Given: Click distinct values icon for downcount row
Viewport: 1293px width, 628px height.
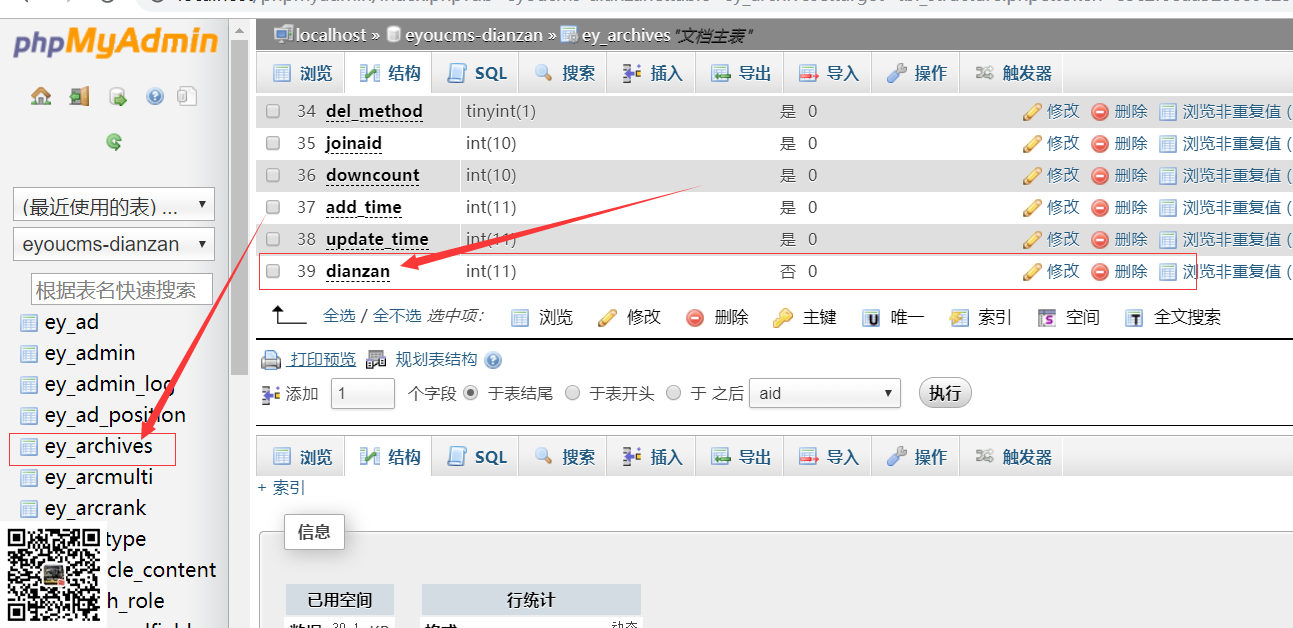Looking at the screenshot, I should click(x=1168, y=176).
